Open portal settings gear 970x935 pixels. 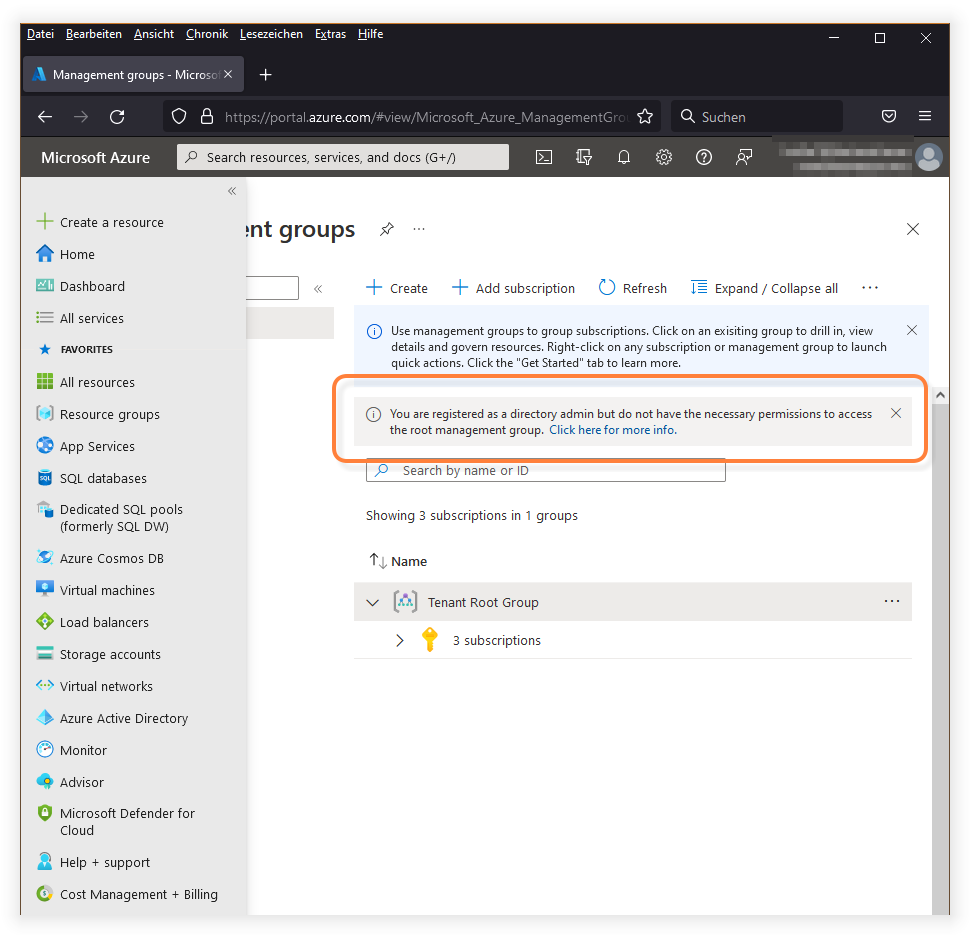pyautogui.click(x=664, y=157)
